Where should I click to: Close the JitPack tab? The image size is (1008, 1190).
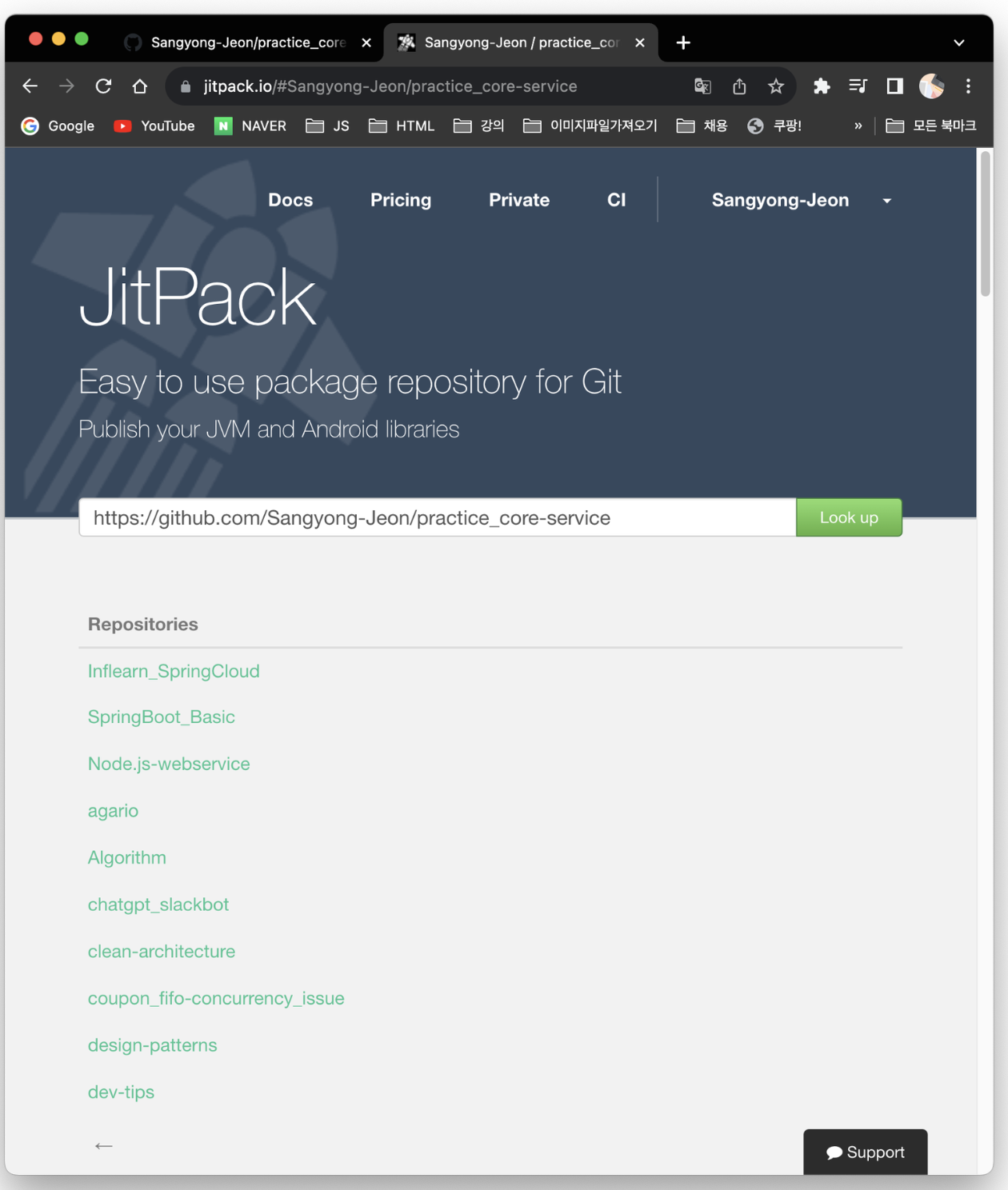coord(640,43)
